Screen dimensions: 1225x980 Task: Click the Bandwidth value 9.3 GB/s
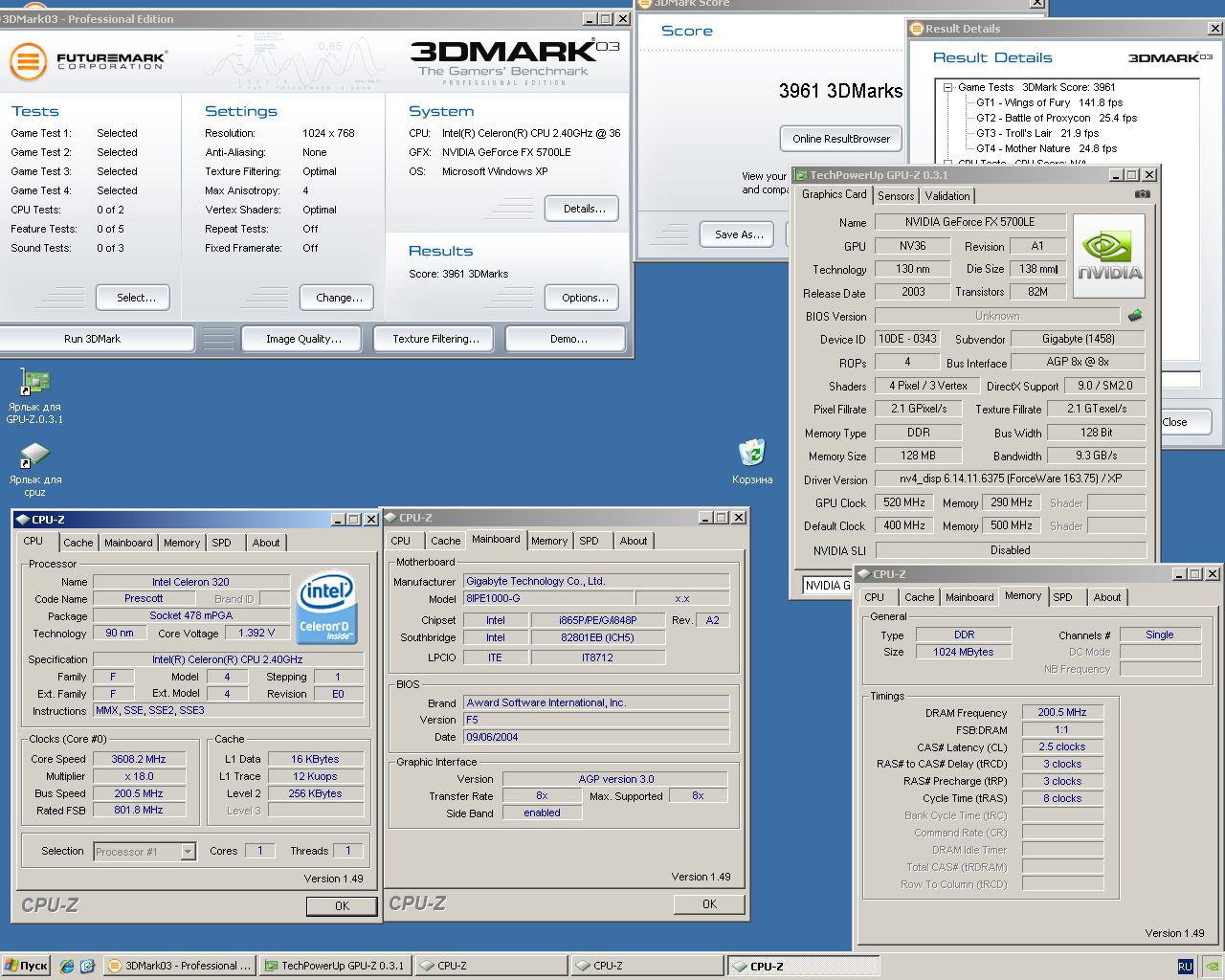[1097, 456]
